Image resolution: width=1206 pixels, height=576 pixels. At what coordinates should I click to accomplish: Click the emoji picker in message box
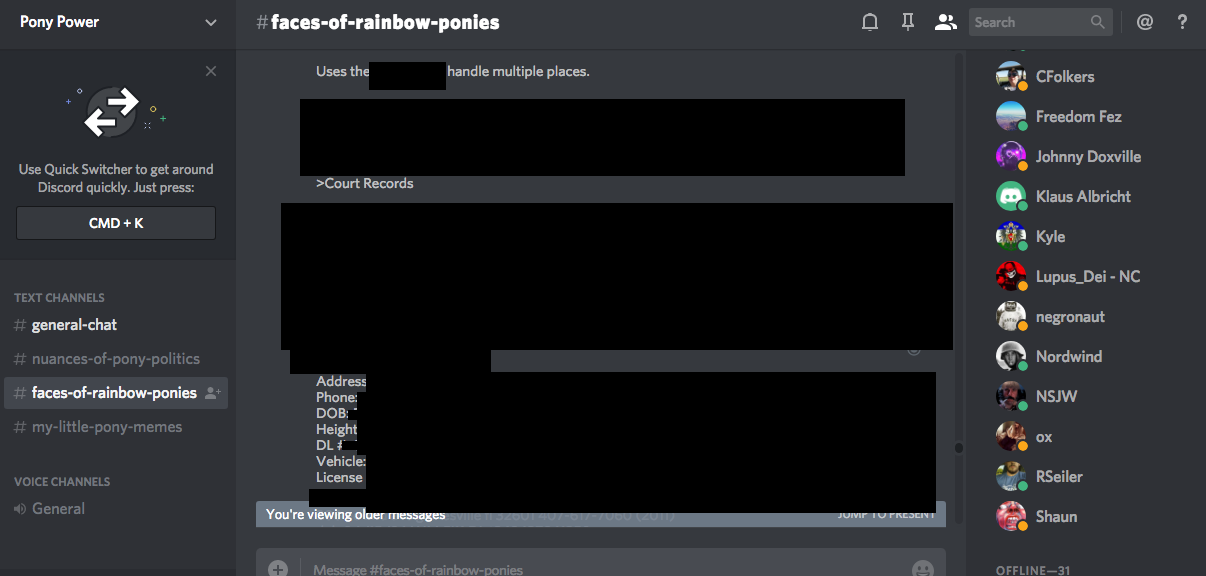[x=922, y=568]
